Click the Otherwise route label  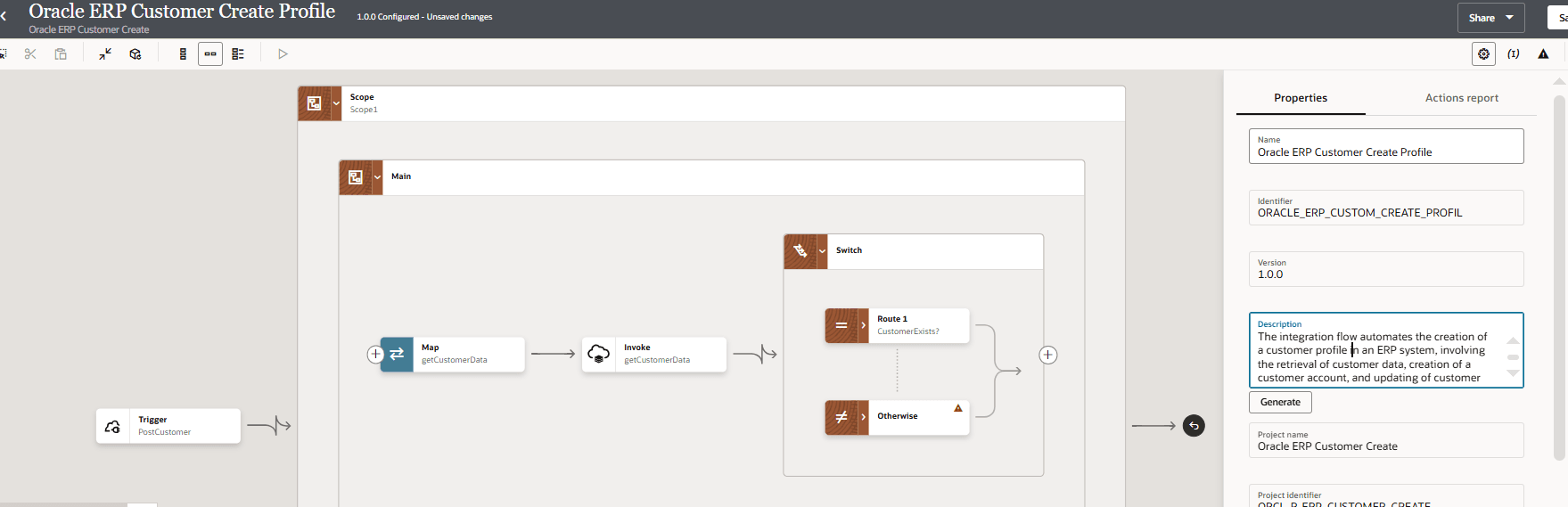click(897, 416)
